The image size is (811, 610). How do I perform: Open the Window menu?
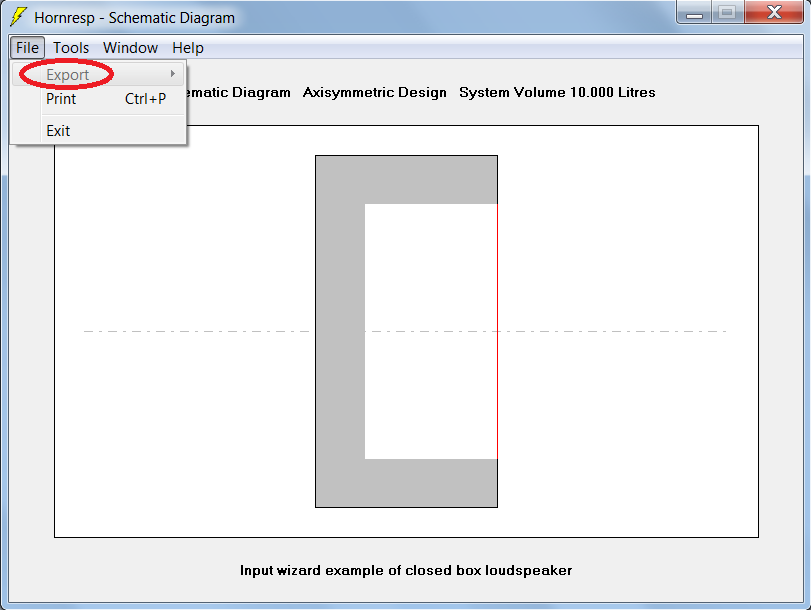coord(130,48)
